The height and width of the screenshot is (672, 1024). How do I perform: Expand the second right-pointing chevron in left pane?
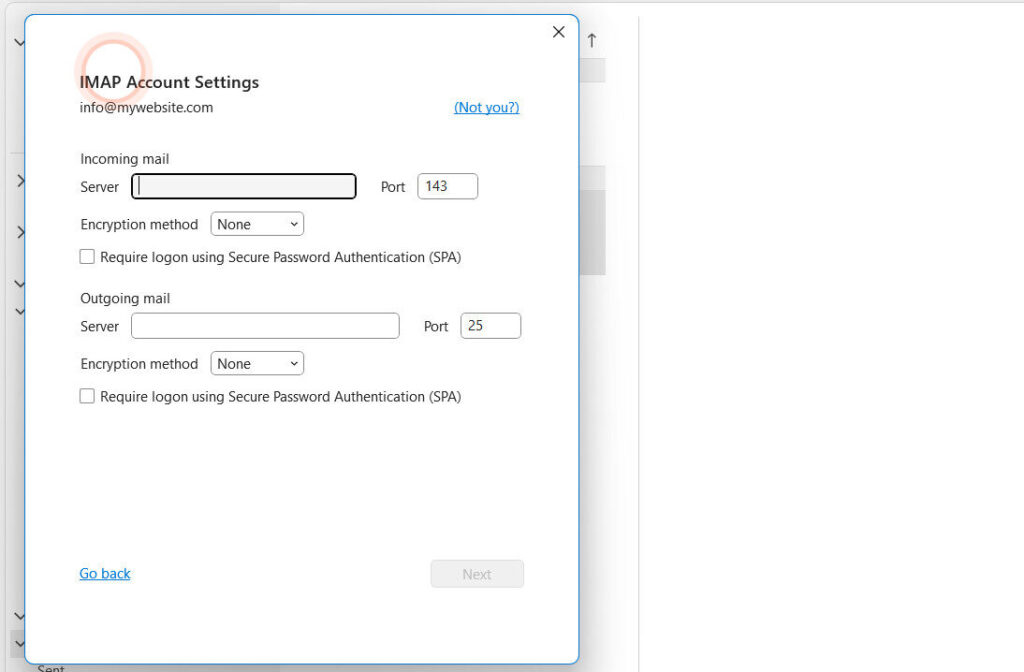tap(18, 232)
